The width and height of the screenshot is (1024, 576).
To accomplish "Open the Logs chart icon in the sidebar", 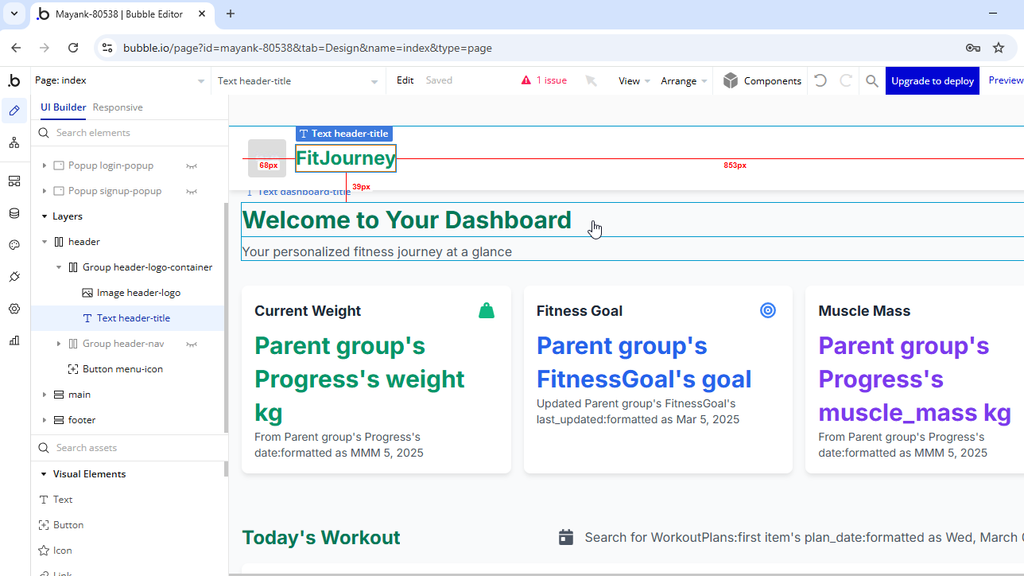I will point(14,340).
